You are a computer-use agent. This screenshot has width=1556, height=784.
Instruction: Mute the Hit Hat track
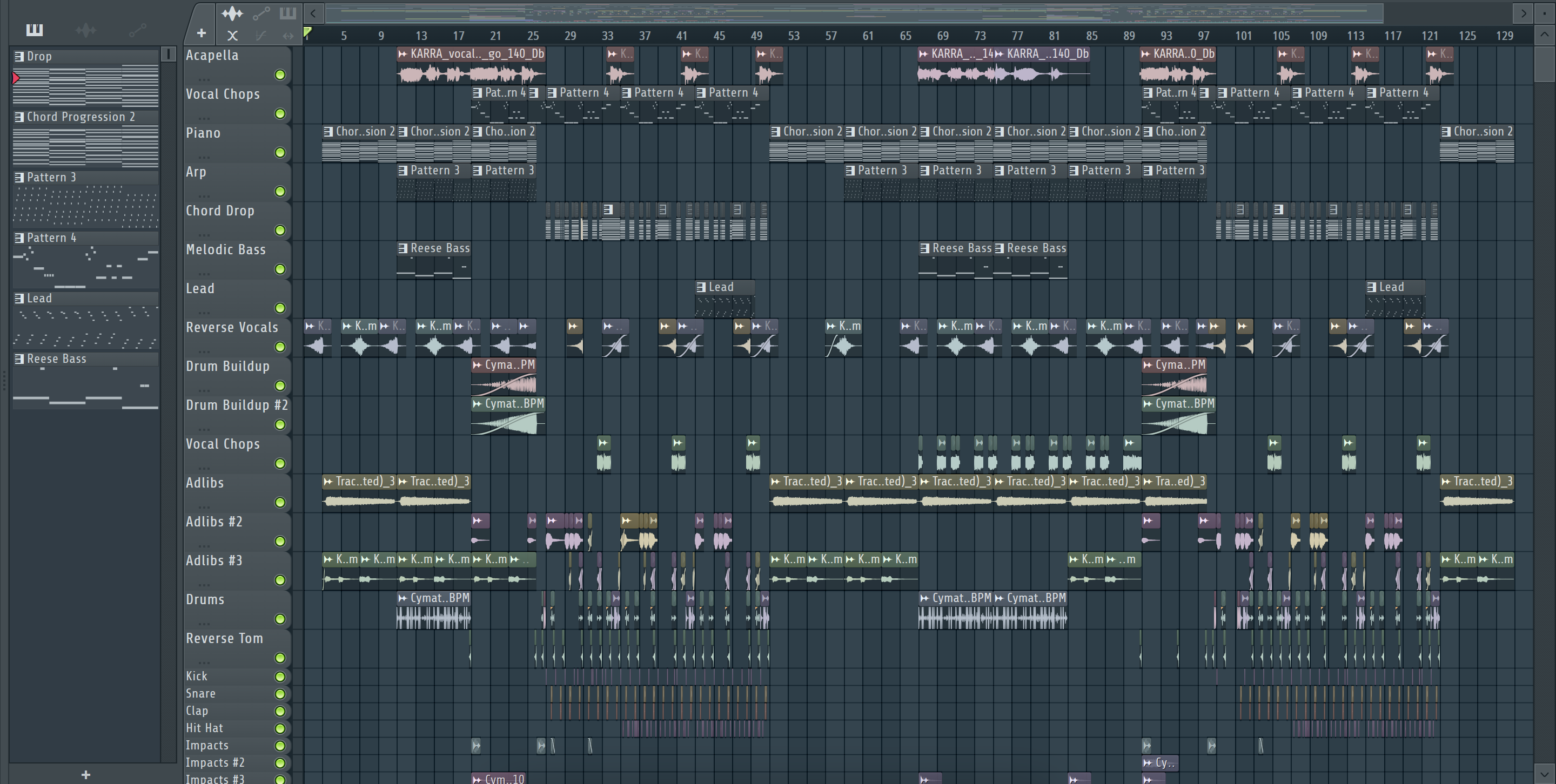[280, 728]
